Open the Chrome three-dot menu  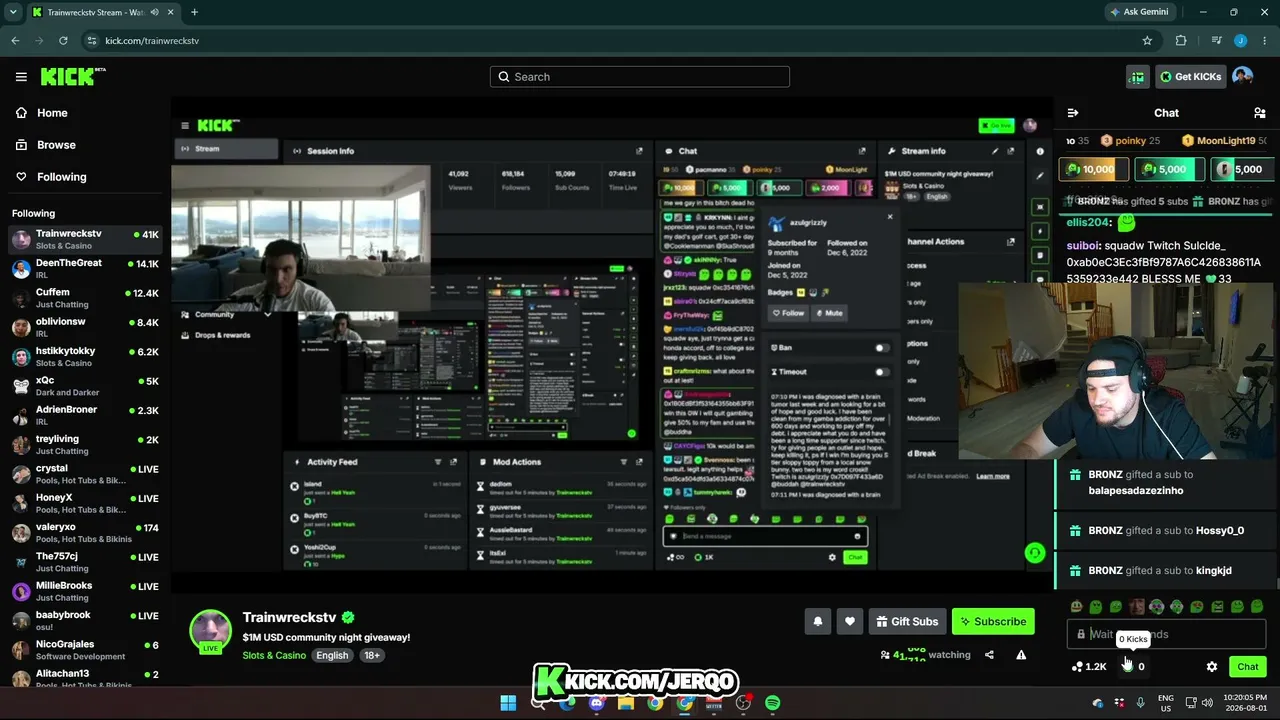[1264, 40]
